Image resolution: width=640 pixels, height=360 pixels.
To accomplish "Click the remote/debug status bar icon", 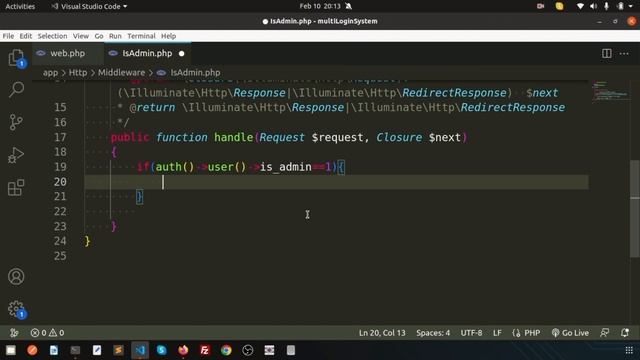I will pos(14,333).
